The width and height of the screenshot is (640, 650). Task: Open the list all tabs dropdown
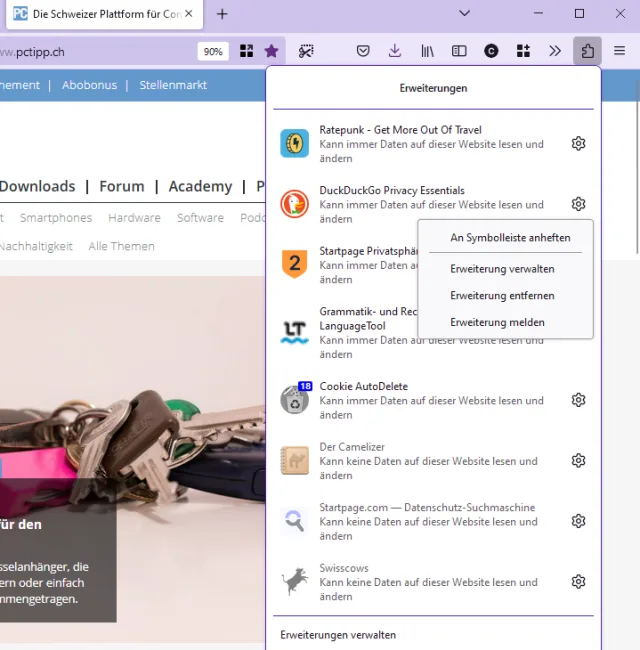[x=464, y=14]
